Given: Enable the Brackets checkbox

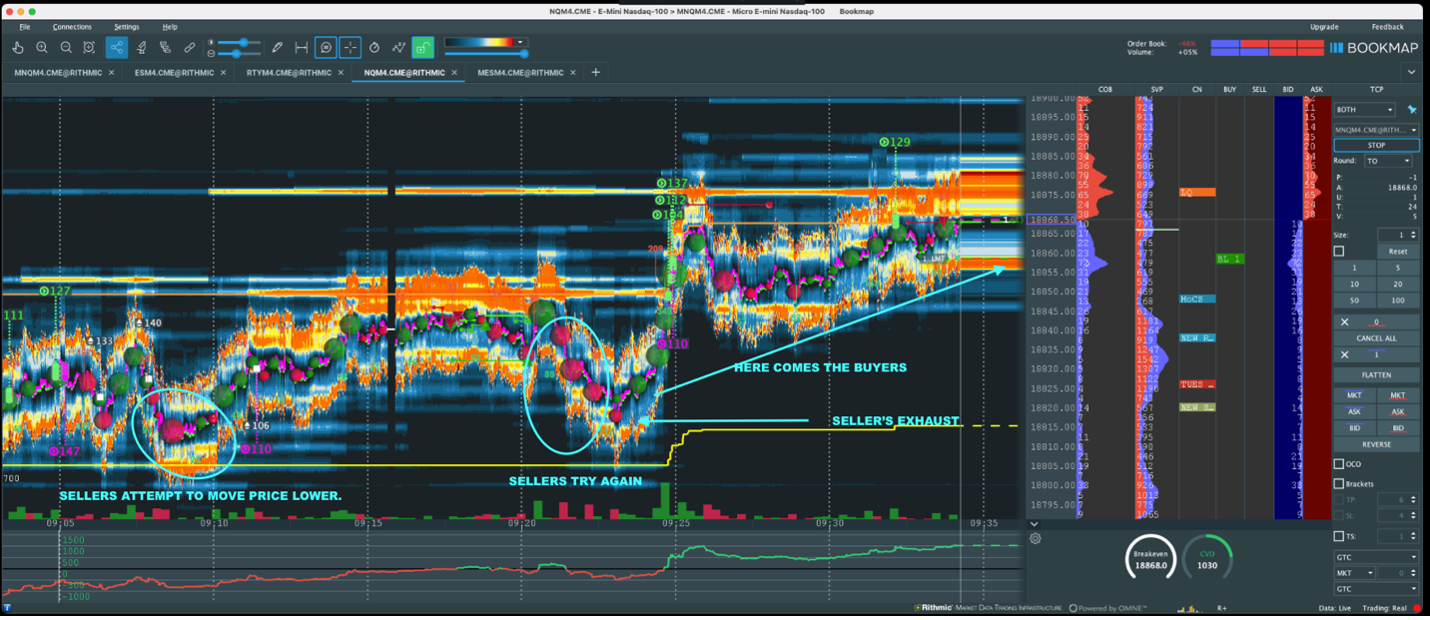Looking at the screenshot, I should coord(1339,484).
